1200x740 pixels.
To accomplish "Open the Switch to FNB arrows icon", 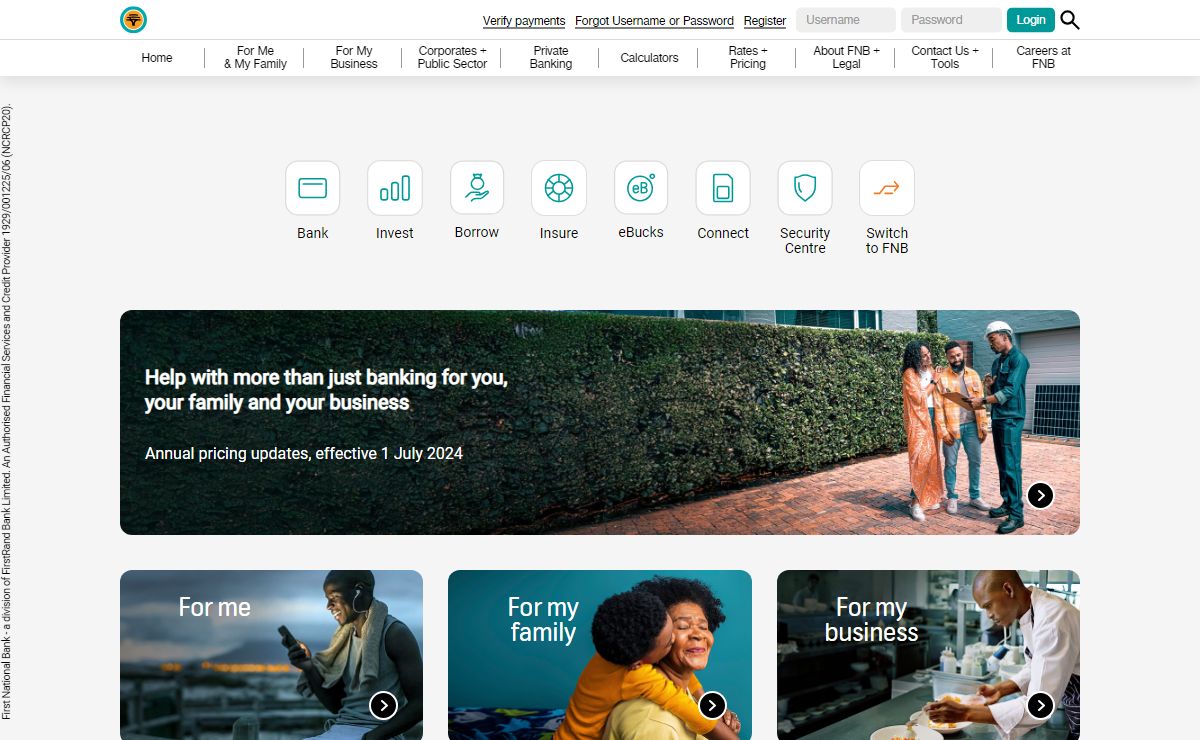I will click(x=887, y=188).
